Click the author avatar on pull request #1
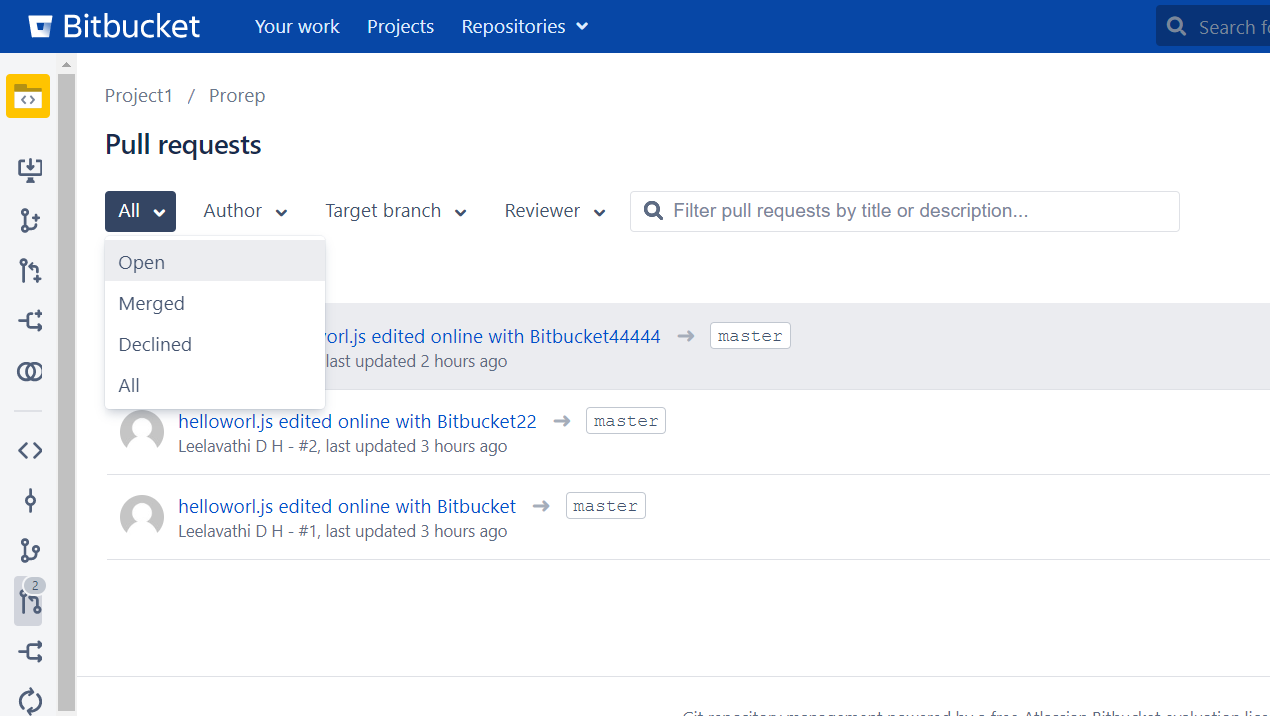The image size is (1270, 716). click(142, 517)
